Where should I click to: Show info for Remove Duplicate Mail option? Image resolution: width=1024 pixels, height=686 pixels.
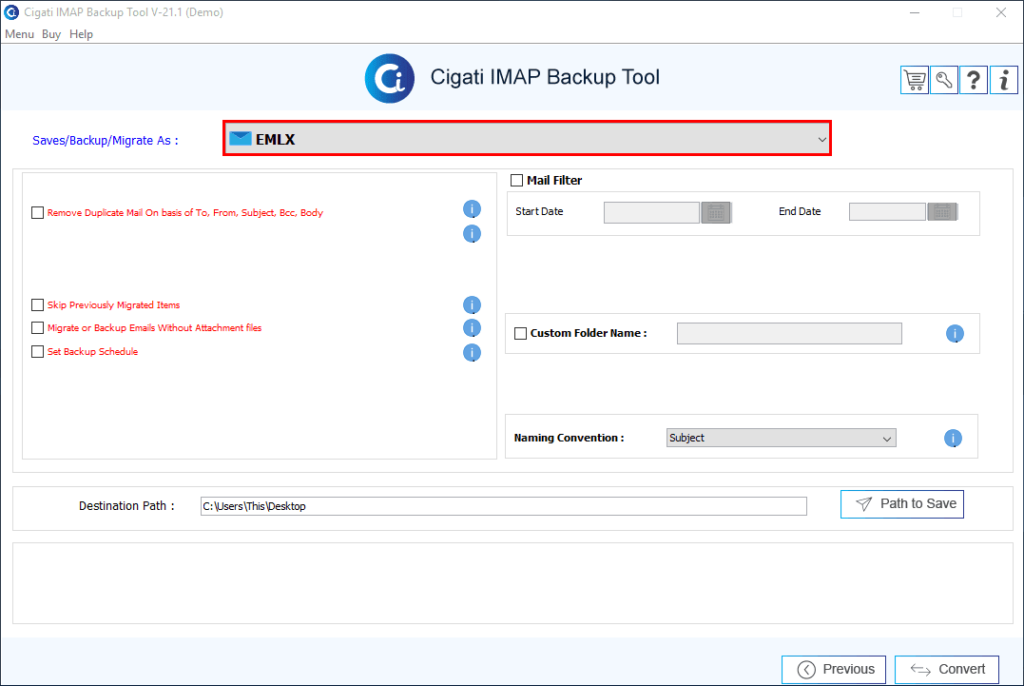[472, 209]
